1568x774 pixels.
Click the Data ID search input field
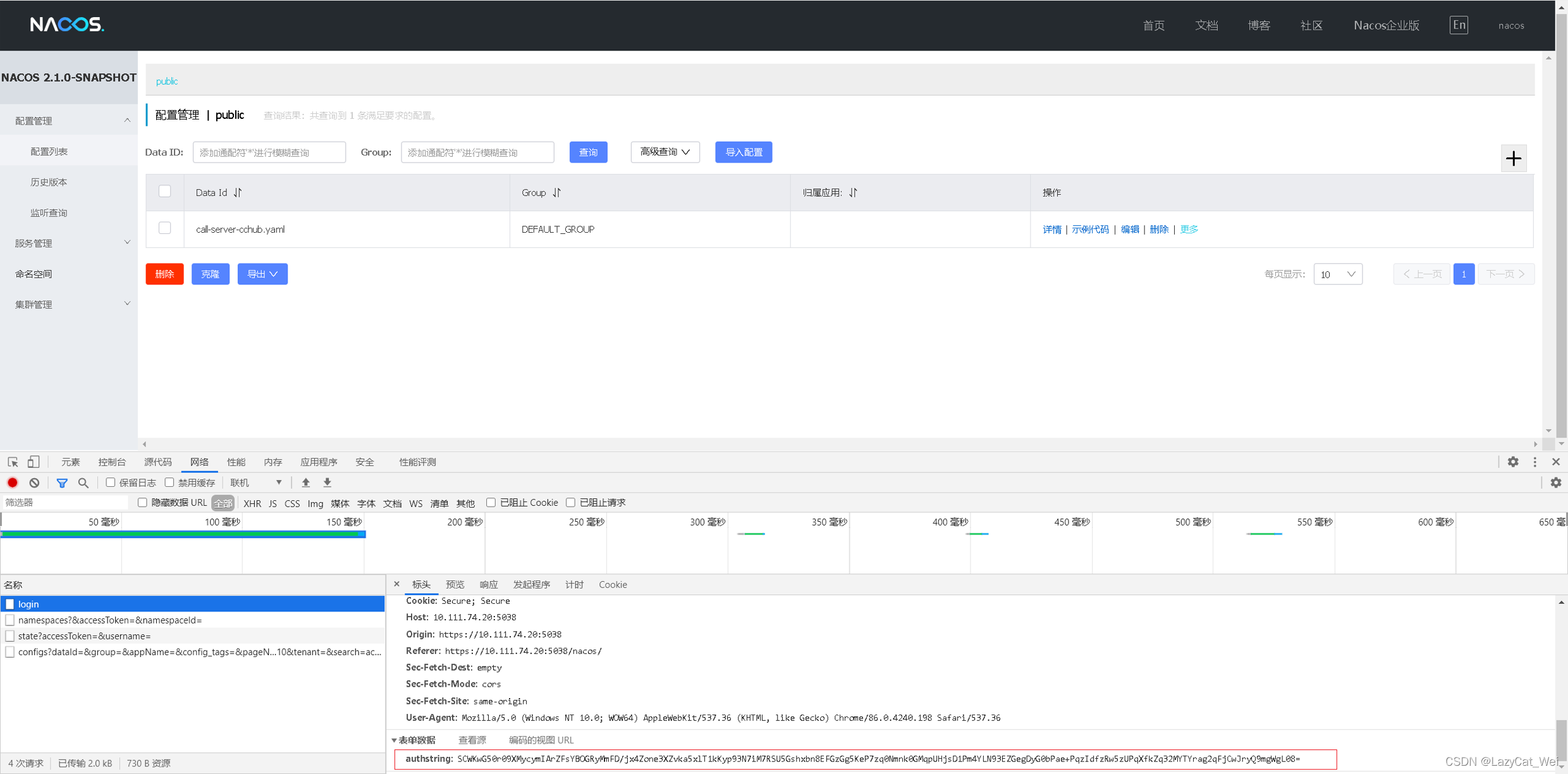click(x=269, y=152)
